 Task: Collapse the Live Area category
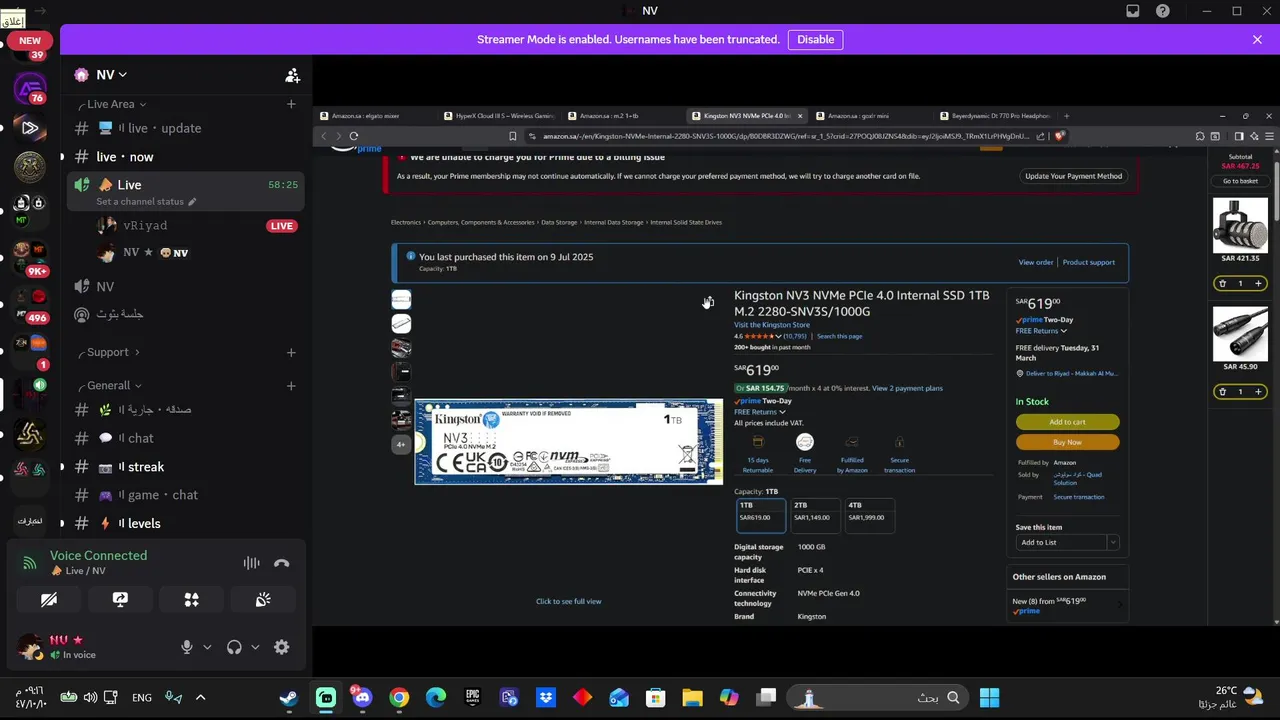(117, 104)
